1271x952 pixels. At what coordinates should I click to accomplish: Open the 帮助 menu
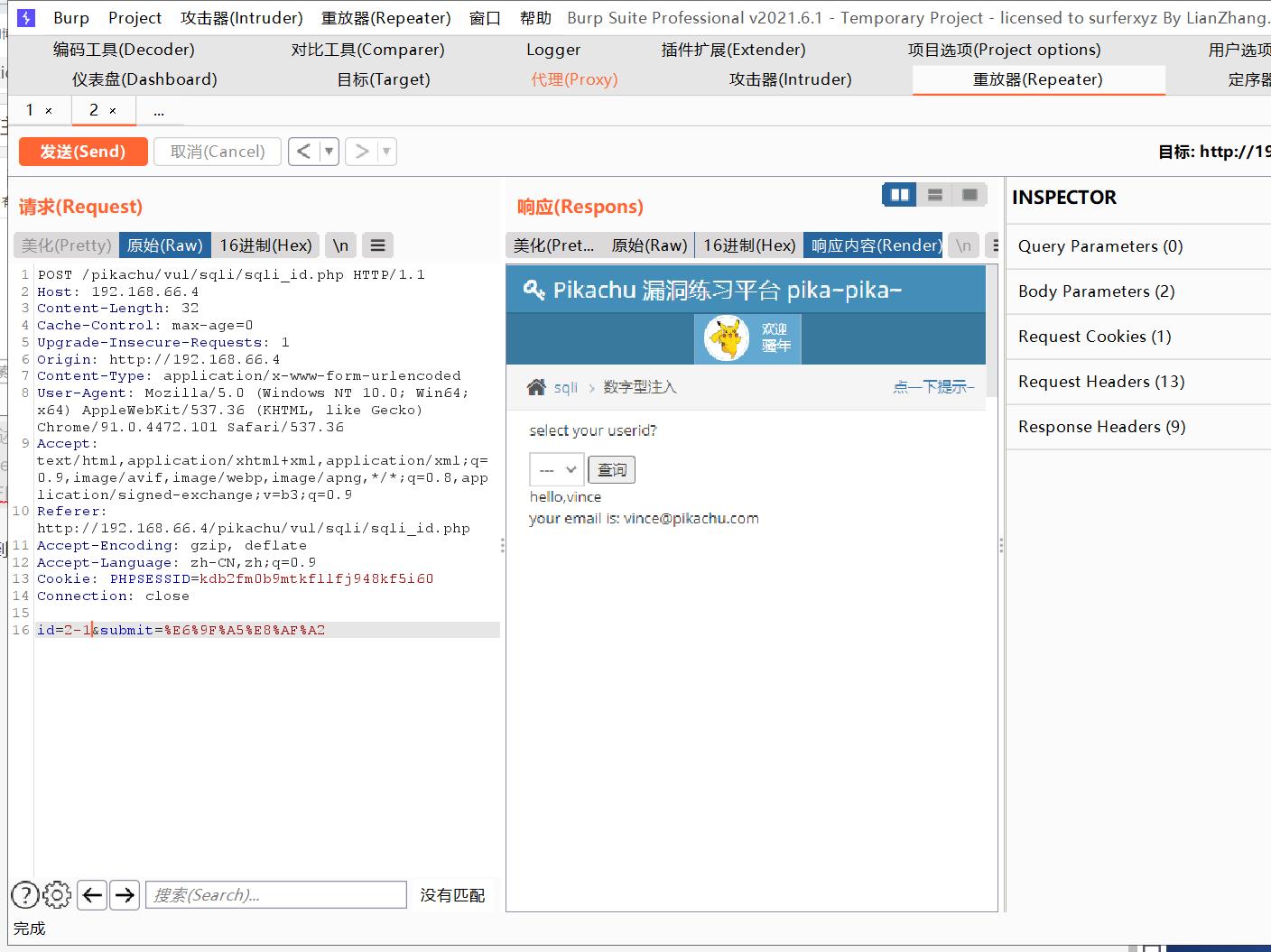pos(535,18)
